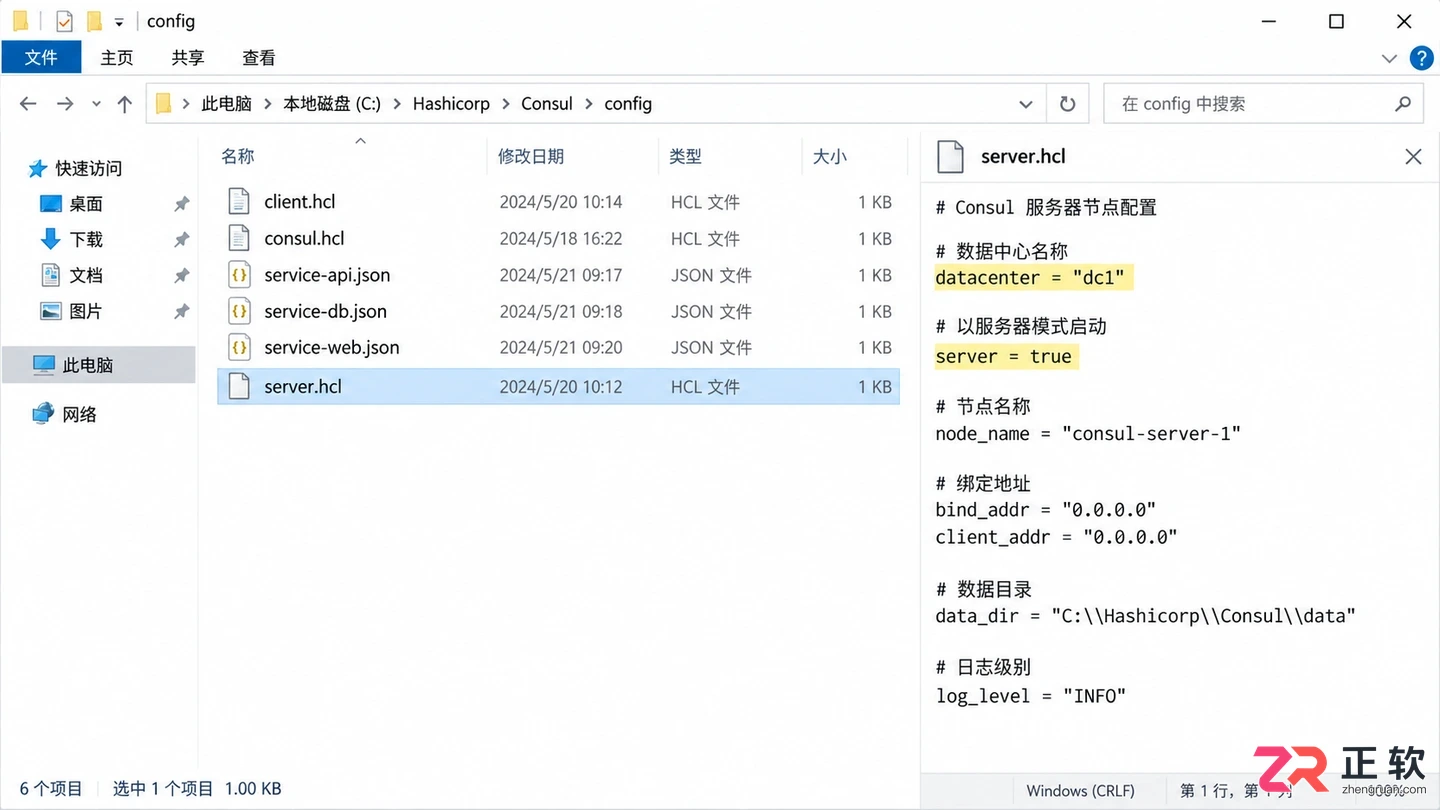Open the quick access toolbar customize dropdown
Viewport: 1440px width, 810px height.
(119, 22)
